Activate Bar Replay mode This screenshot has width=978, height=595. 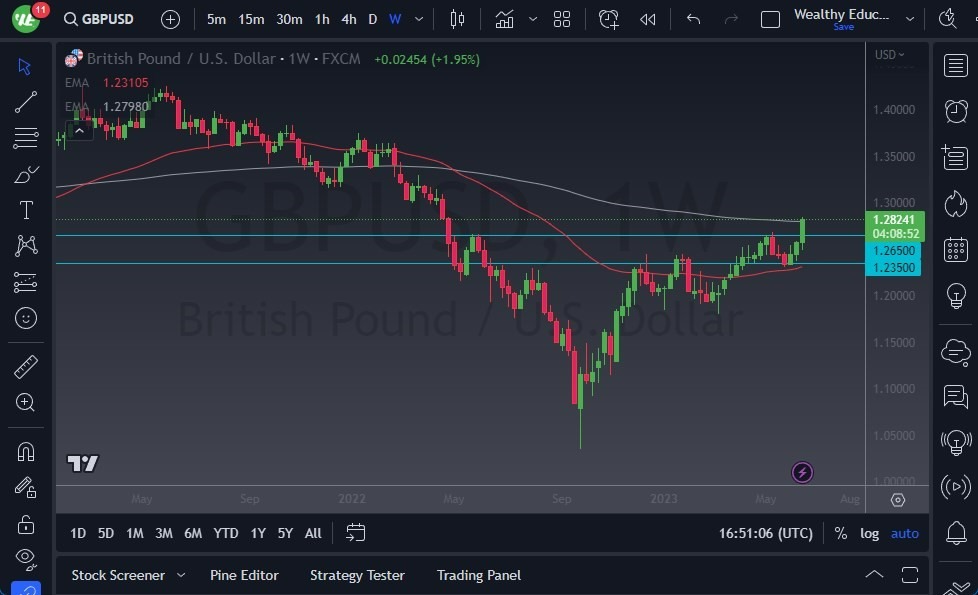[x=646, y=18]
